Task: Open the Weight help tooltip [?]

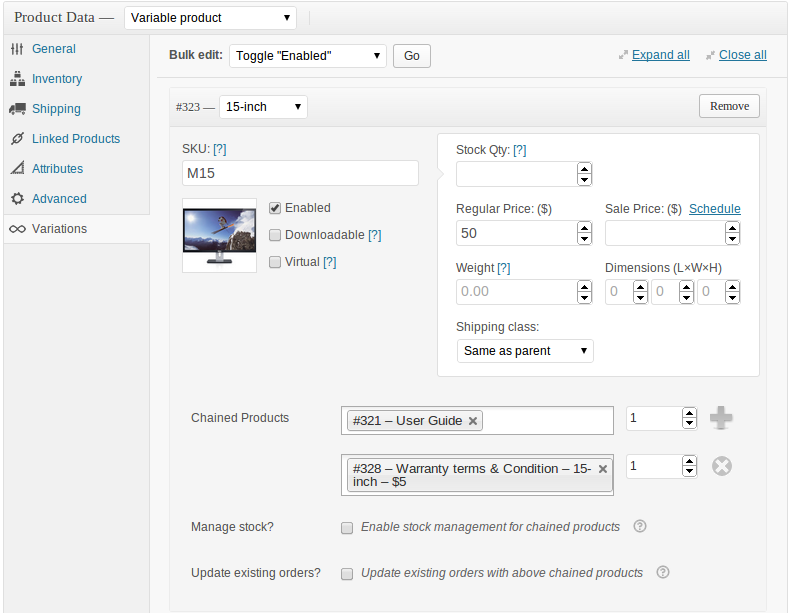Action: pos(504,268)
